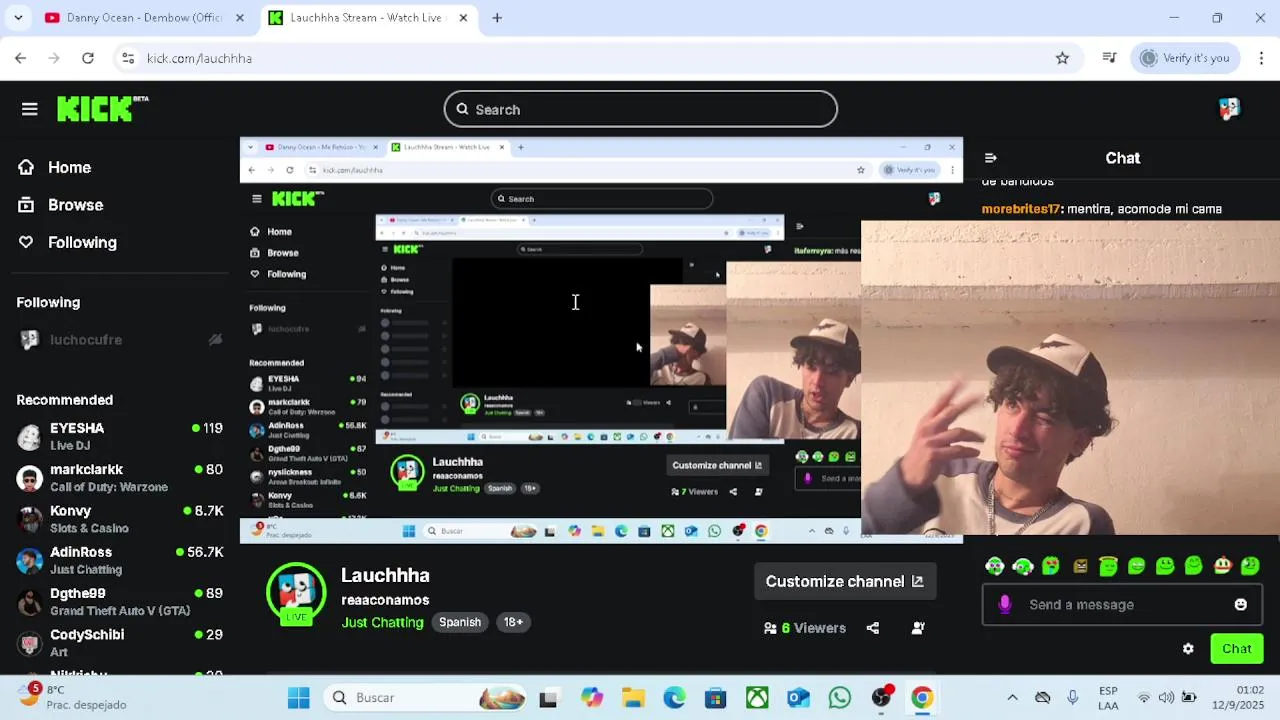This screenshot has width=1280, height=720.
Task: Open a new browser tab
Action: (497, 18)
